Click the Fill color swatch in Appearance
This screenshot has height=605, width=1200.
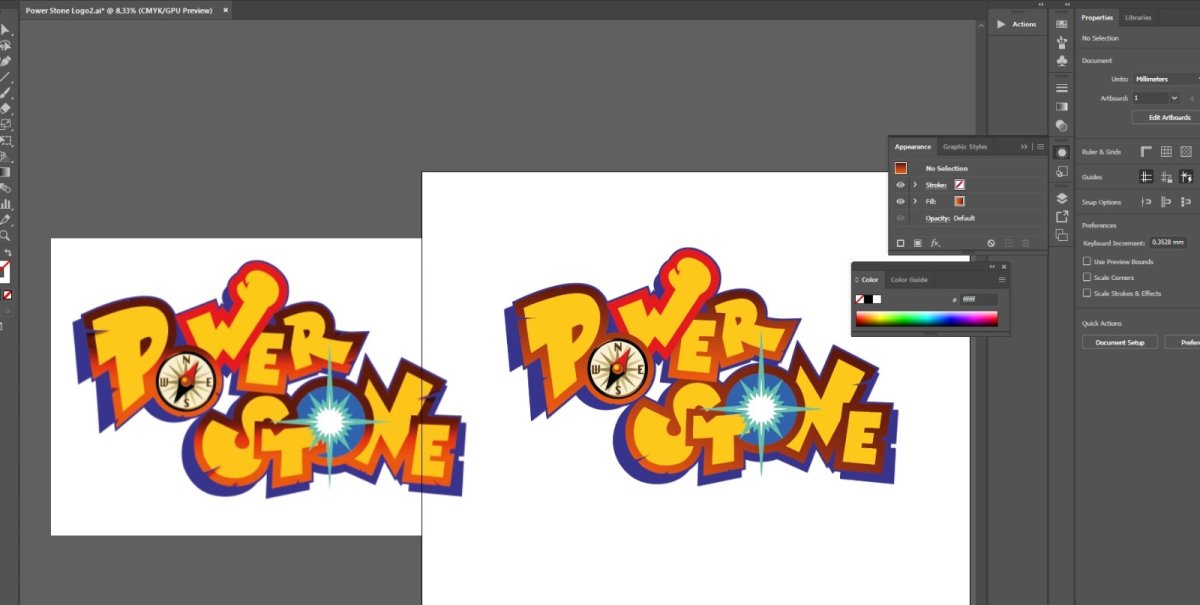(x=959, y=201)
